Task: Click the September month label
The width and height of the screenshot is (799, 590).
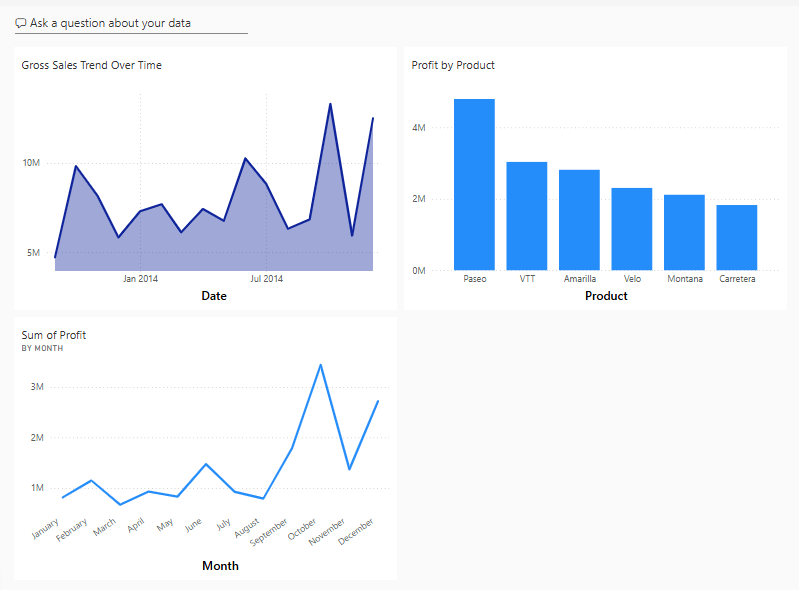Action: click(x=269, y=532)
